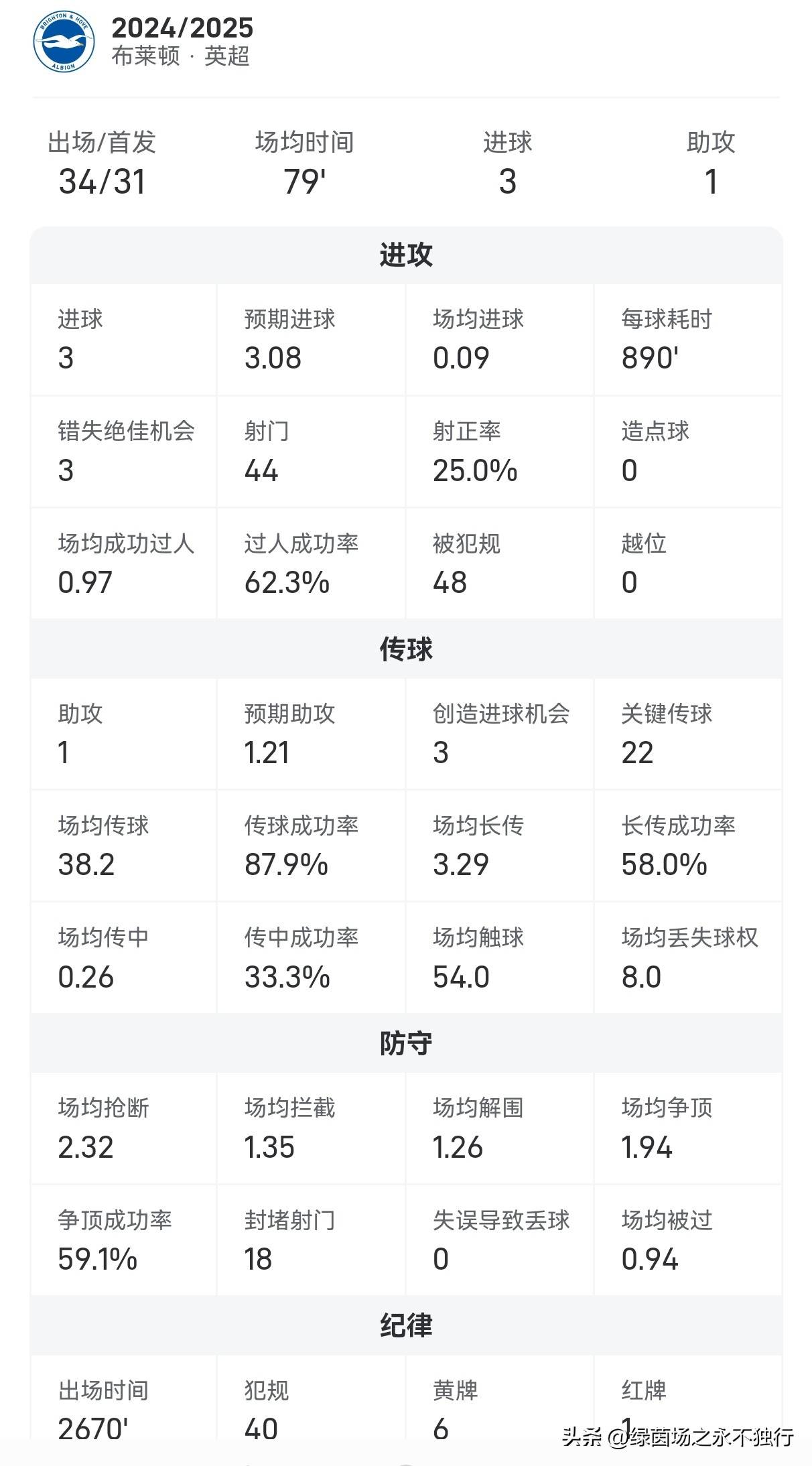Jump to the 进攻 section header
The width and height of the screenshot is (812, 1466).
(x=406, y=255)
